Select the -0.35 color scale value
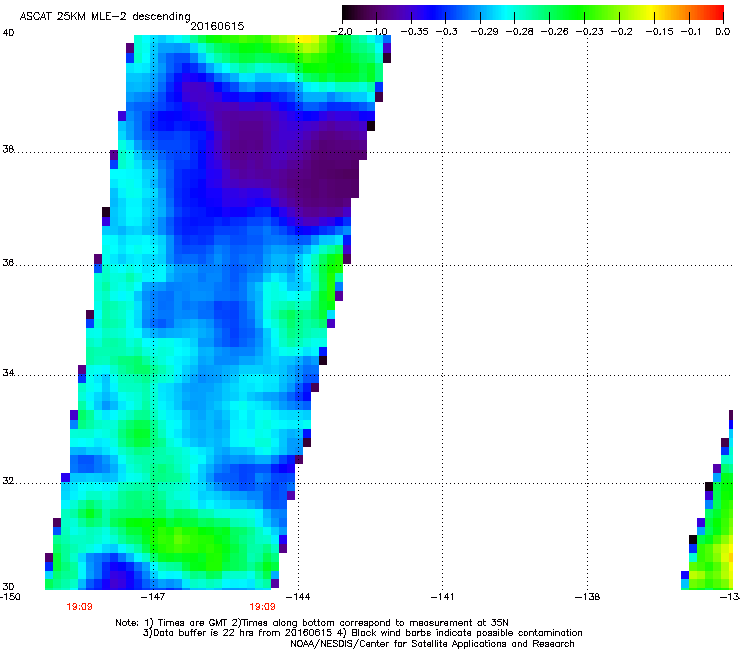740x650 pixels. point(414,32)
